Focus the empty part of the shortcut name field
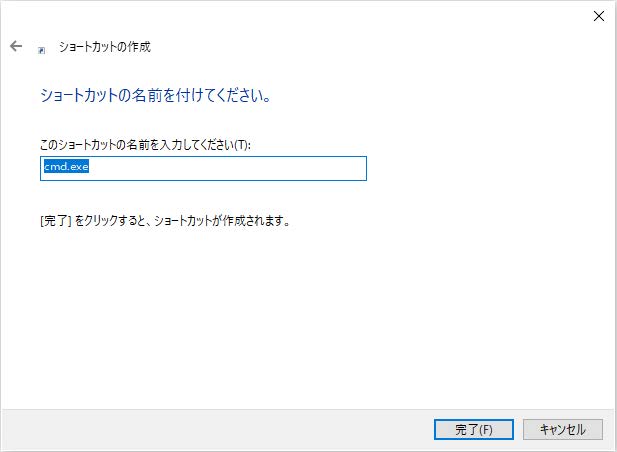 [x=228, y=168]
